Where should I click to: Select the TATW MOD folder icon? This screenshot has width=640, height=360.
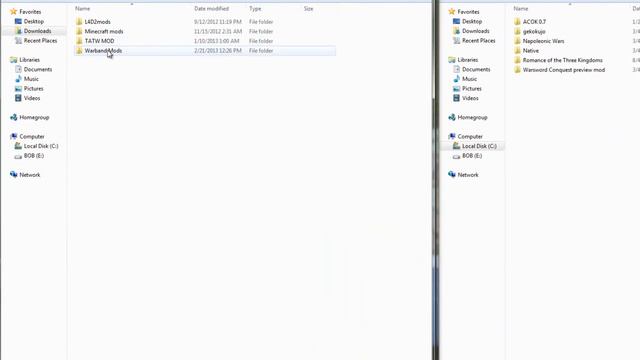coord(79,41)
